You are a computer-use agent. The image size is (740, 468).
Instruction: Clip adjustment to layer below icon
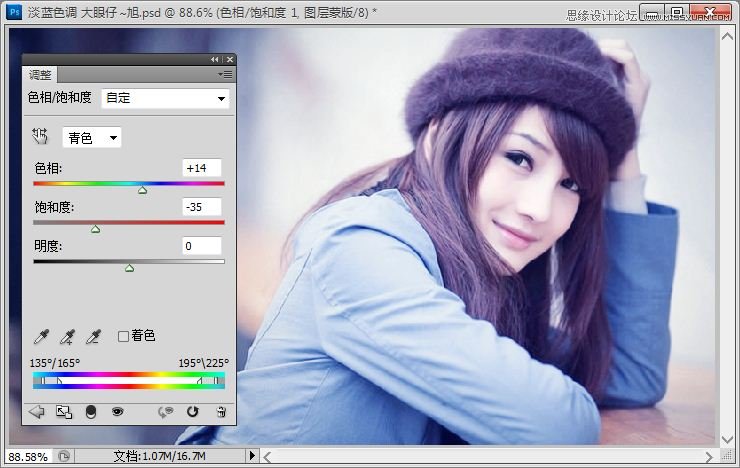[91, 412]
